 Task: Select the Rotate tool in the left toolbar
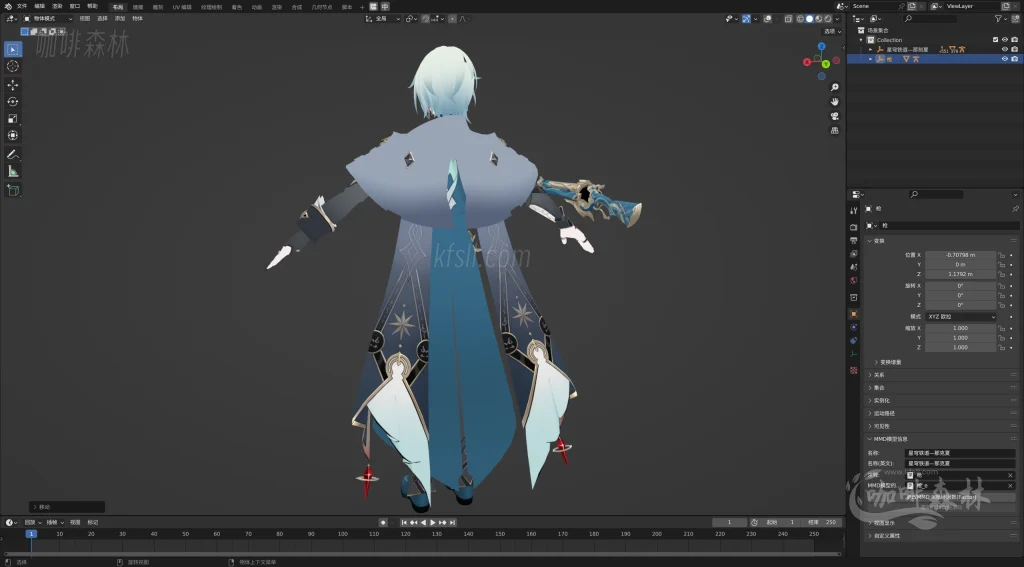(x=12, y=101)
